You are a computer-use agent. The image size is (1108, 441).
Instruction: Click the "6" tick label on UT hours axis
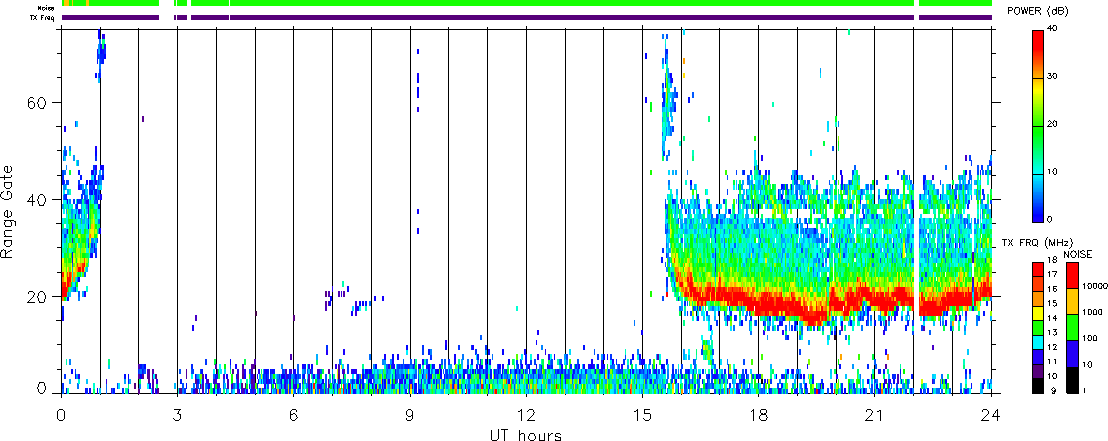point(293,415)
